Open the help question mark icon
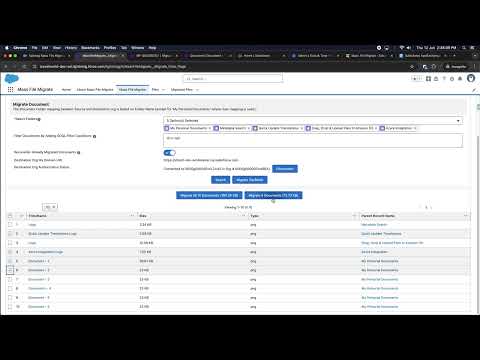Viewport: 480px width, 360px height. click(x=444, y=79)
